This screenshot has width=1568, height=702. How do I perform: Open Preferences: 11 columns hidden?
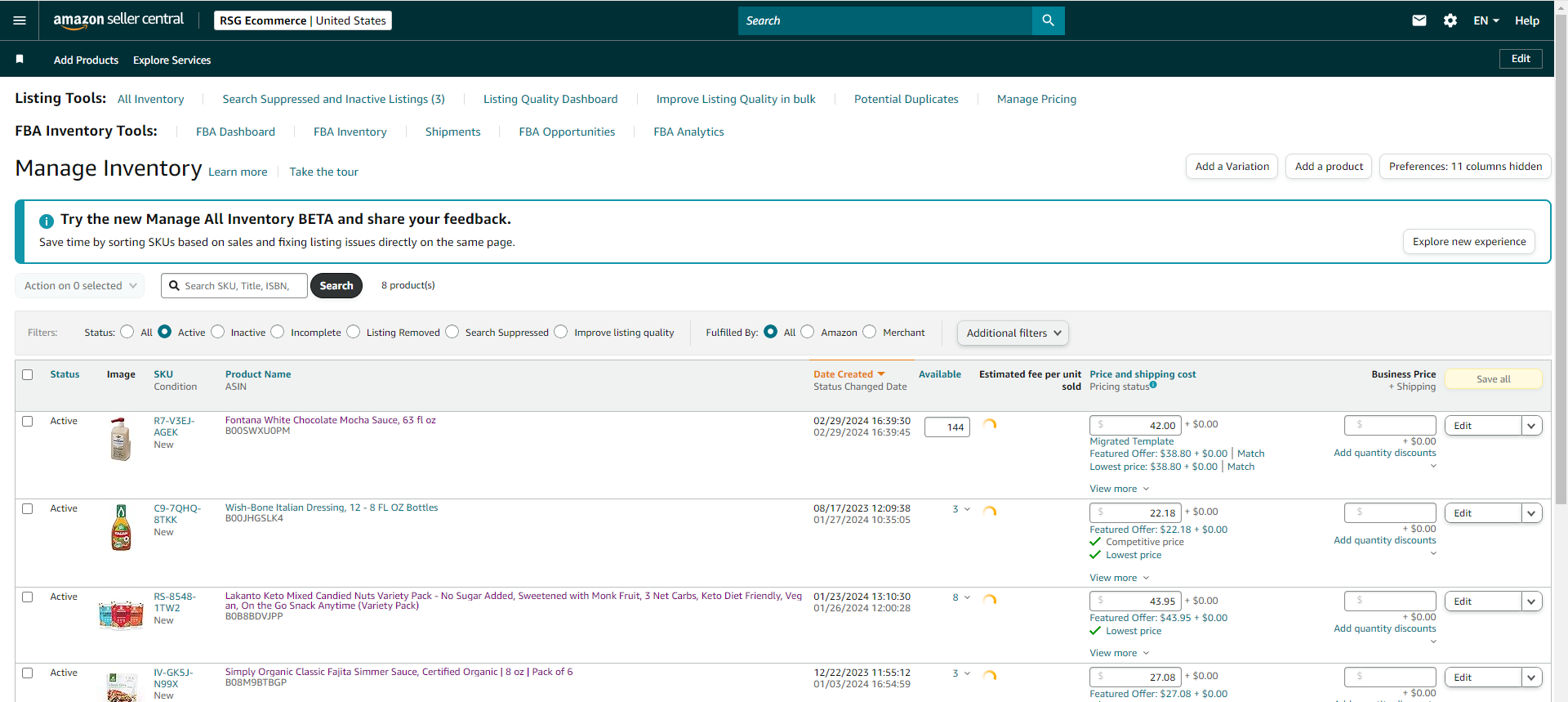[1465, 166]
